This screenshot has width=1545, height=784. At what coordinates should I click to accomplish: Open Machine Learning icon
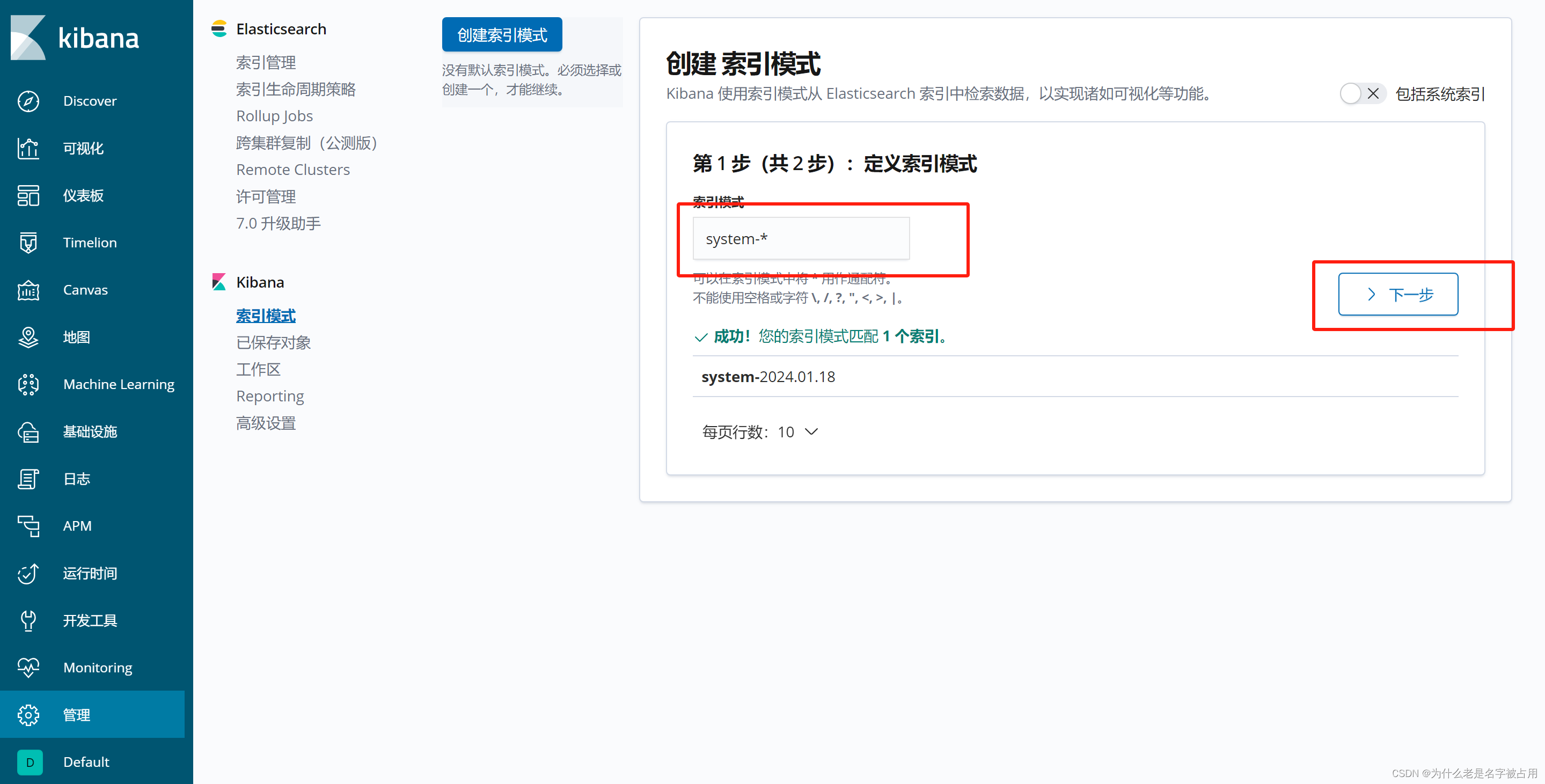point(28,385)
